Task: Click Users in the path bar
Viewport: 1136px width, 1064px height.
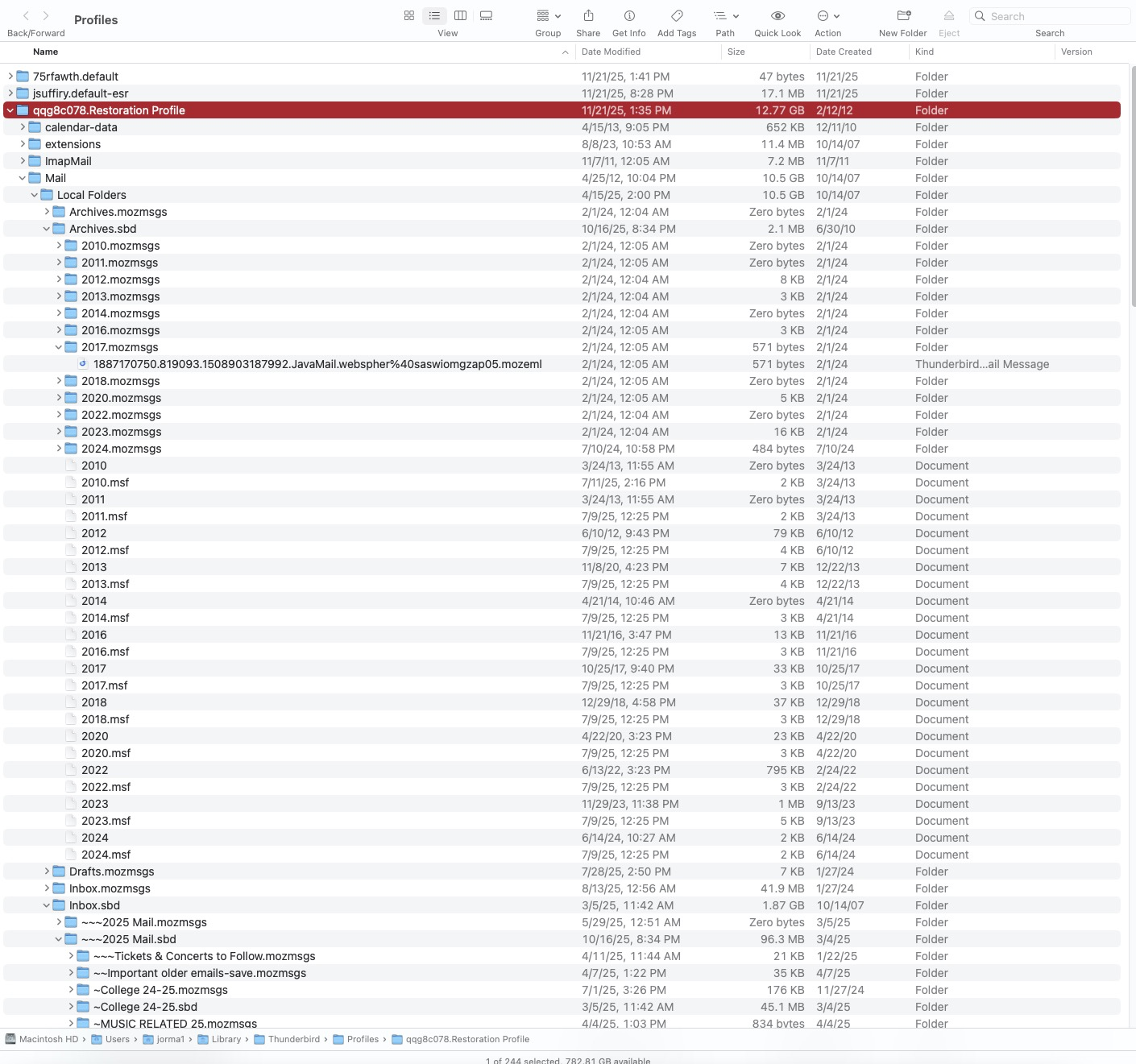Action: pyautogui.click(x=110, y=1039)
